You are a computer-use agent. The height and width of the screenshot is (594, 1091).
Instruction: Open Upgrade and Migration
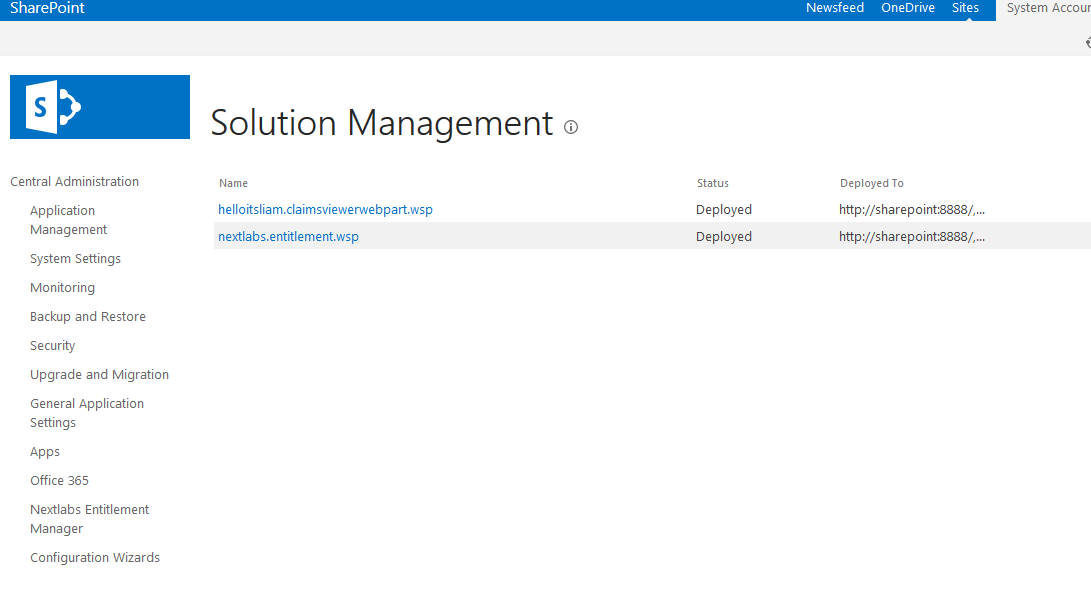click(99, 374)
